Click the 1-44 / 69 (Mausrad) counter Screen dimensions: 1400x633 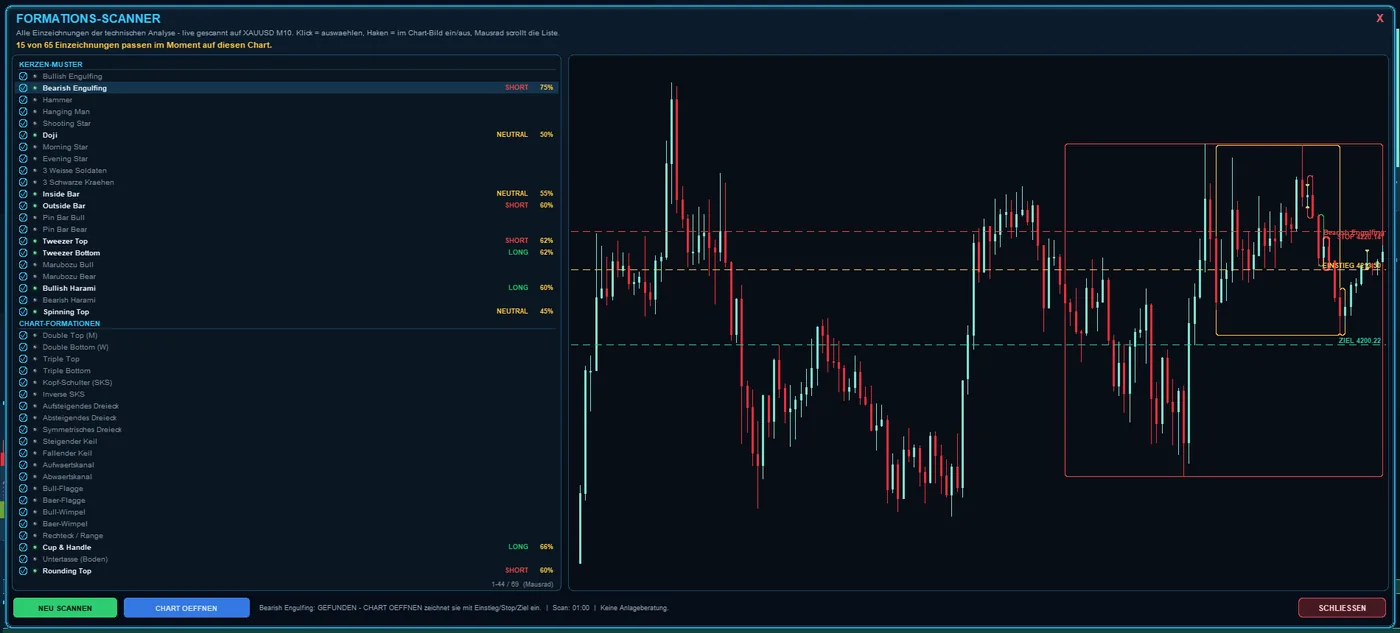pyautogui.click(x=522, y=583)
